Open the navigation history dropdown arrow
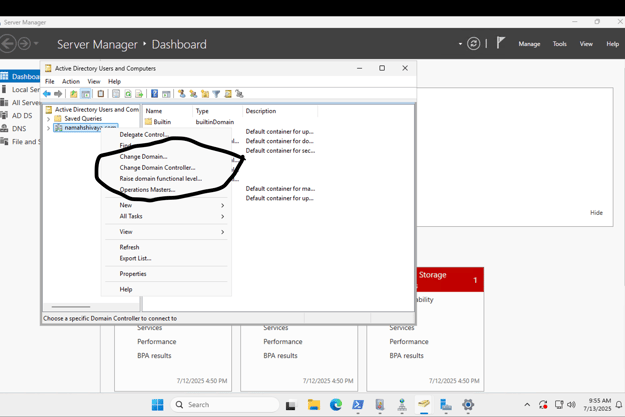This screenshot has width=625, height=417. (x=36, y=43)
